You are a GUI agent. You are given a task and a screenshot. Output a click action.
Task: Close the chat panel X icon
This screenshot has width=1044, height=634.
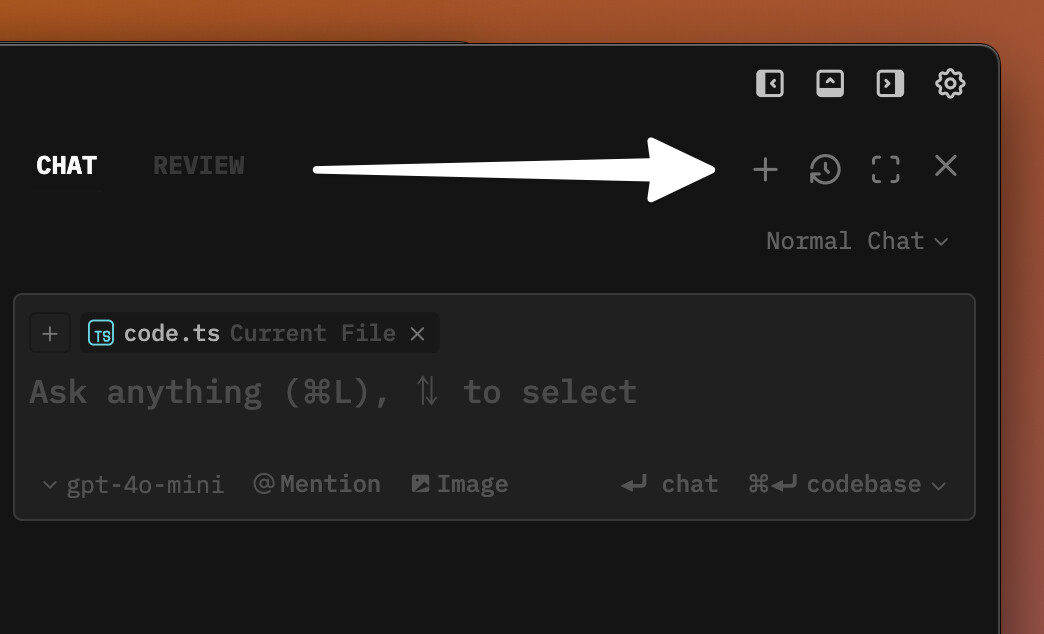tap(945, 166)
